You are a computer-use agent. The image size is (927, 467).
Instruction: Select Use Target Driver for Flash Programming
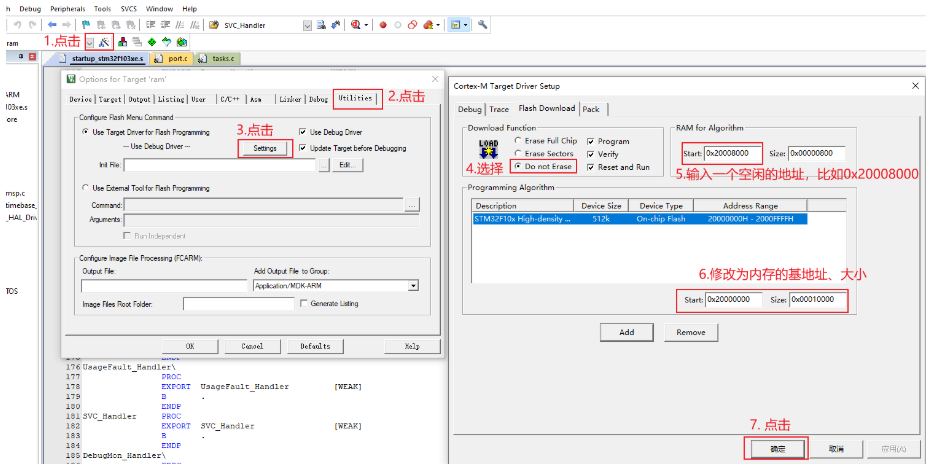click(145, 132)
